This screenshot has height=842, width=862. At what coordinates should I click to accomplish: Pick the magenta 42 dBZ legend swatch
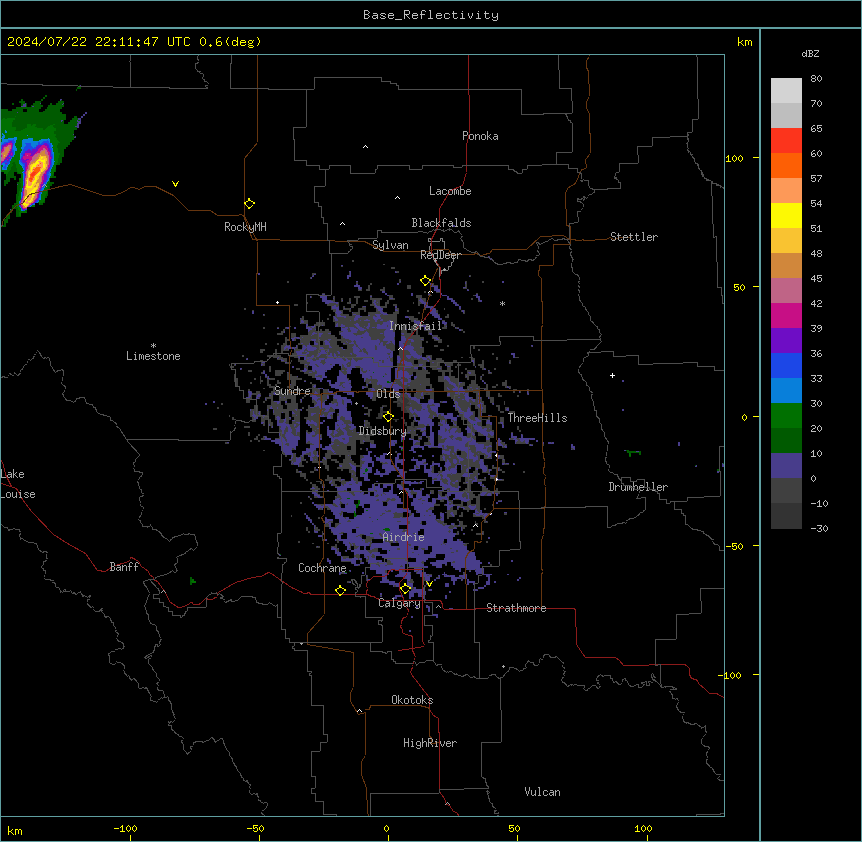[x=786, y=315]
